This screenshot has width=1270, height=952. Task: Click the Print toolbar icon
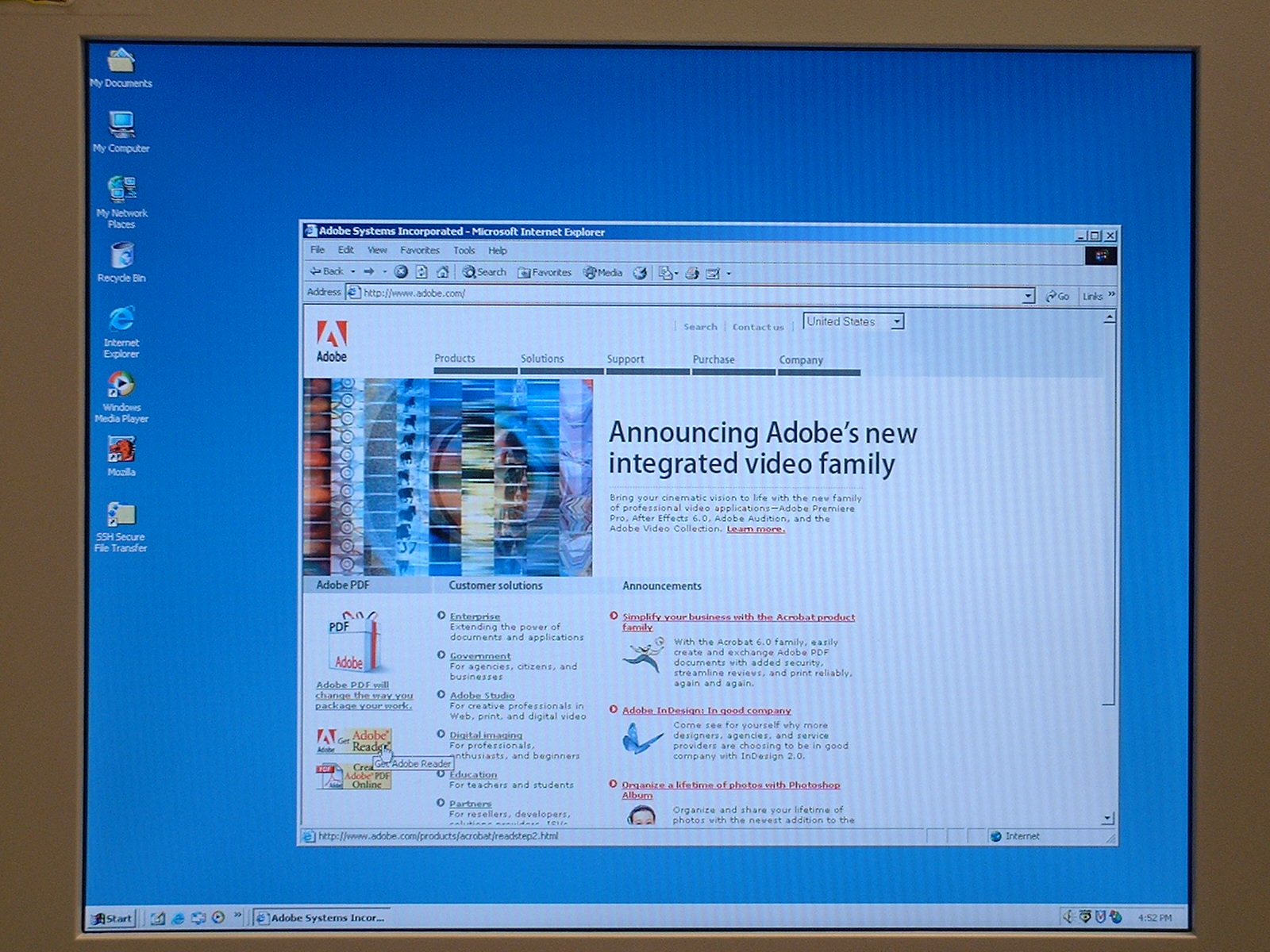coord(692,274)
